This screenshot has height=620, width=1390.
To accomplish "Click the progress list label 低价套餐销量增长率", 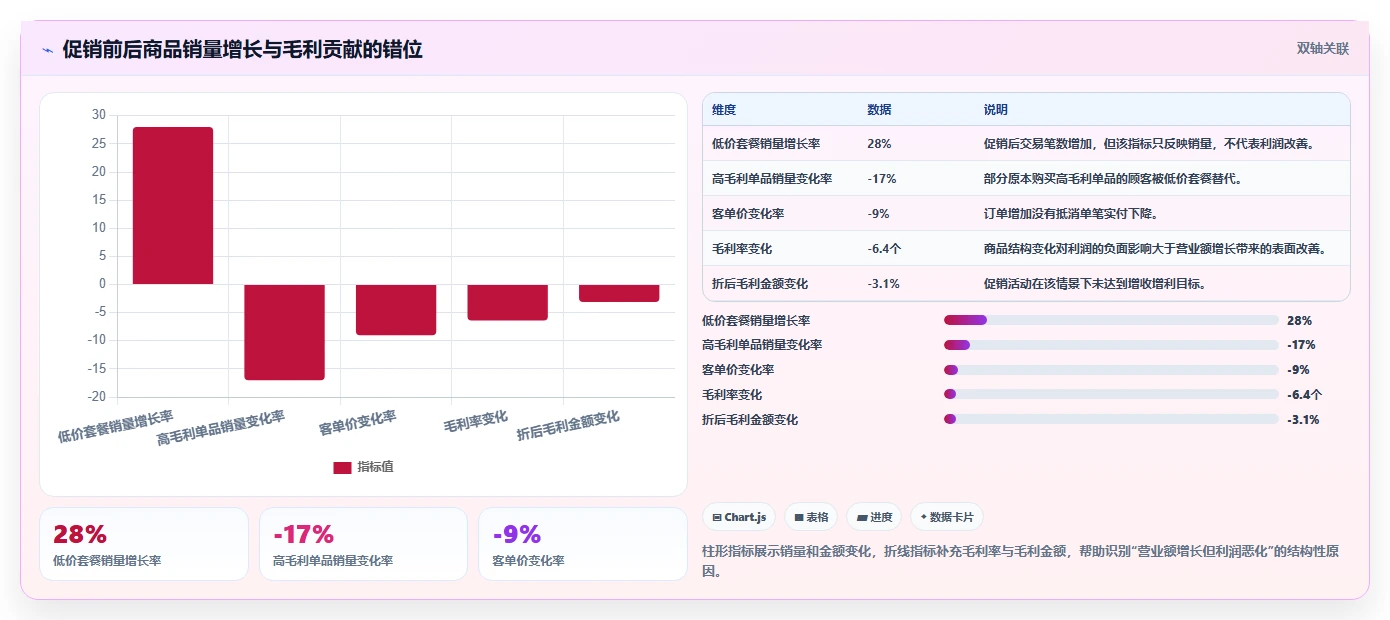I will (756, 321).
